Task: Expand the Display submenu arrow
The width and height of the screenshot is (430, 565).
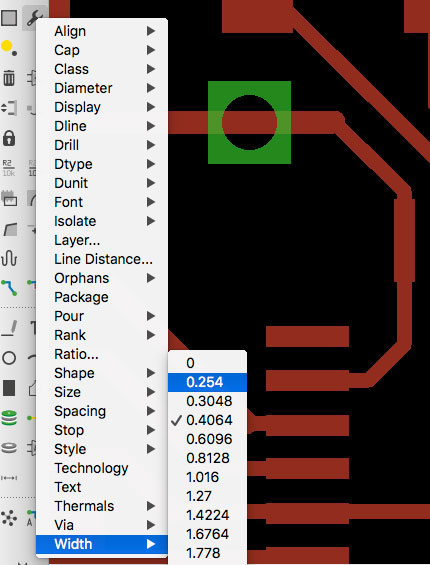Action: point(151,107)
